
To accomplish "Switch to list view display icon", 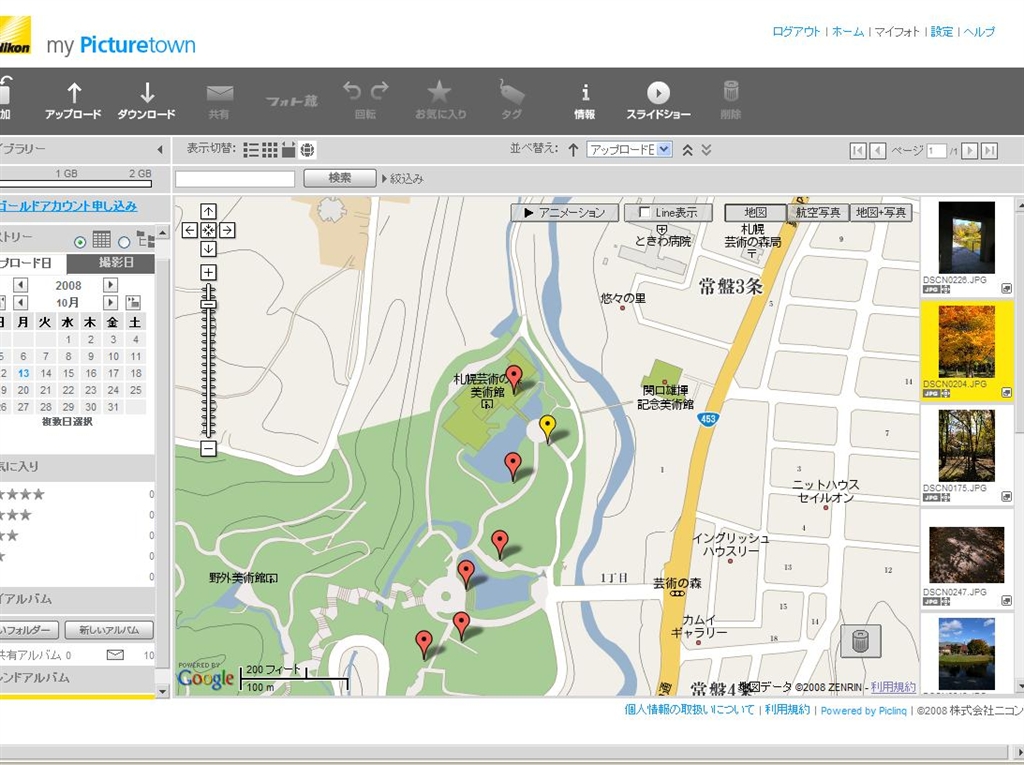I will tap(251, 150).
